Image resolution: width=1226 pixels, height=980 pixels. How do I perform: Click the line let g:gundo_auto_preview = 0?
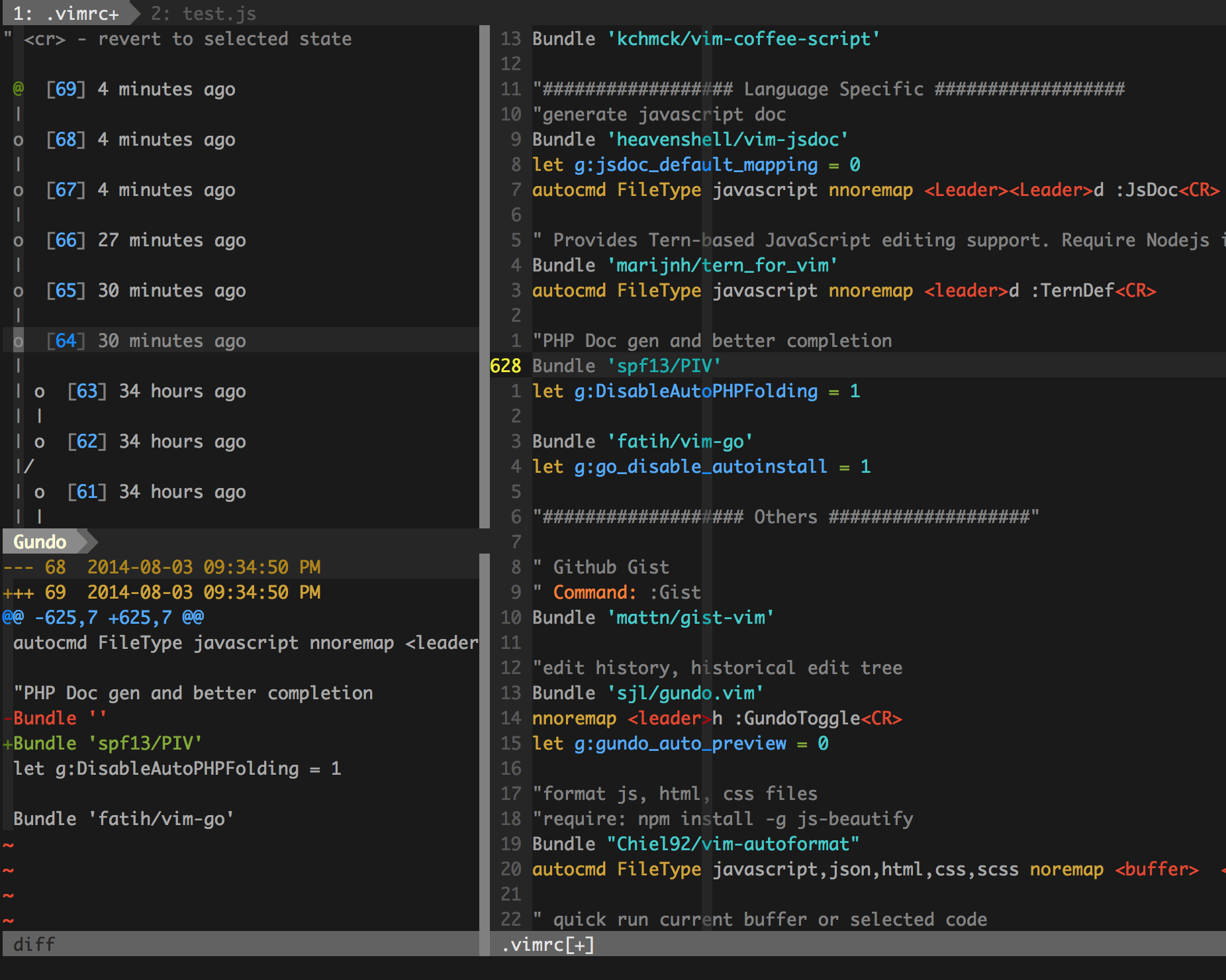pyautogui.click(x=681, y=743)
